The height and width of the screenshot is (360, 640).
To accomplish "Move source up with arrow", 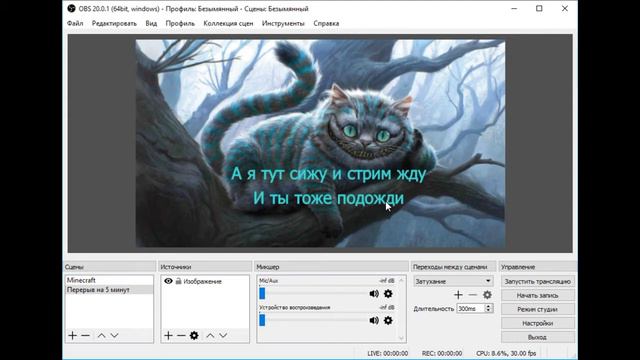I will [x=210, y=336].
